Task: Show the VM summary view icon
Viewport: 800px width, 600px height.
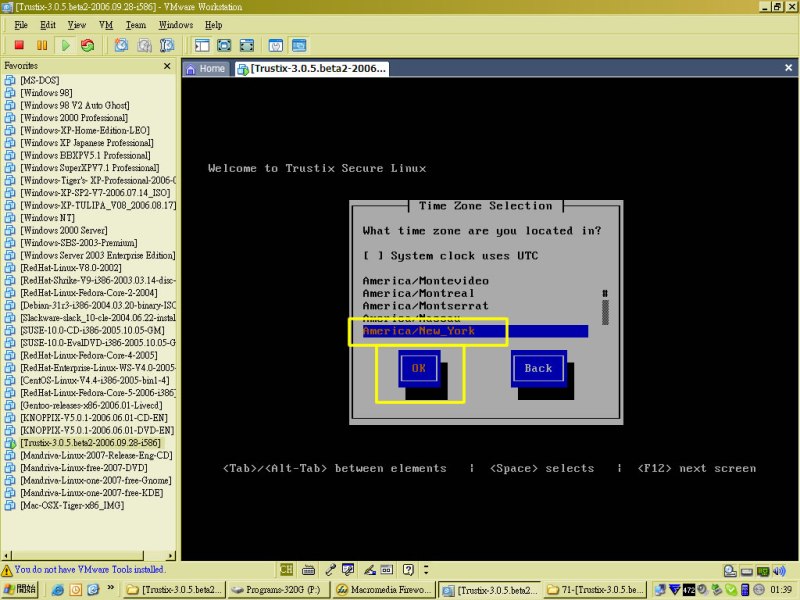Action: coord(276,45)
